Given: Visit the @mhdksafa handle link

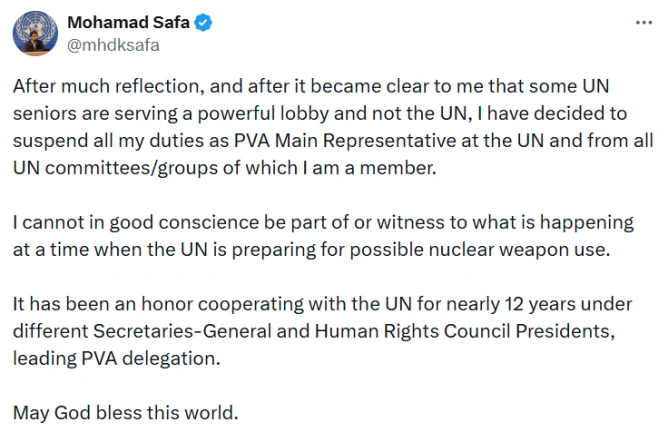Looking at the screenshot, I should tap(113, 45).
